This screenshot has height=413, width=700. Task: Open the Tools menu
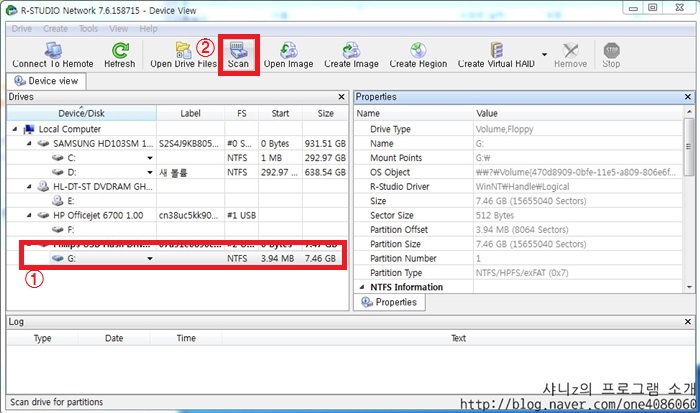tap(88, 29)
